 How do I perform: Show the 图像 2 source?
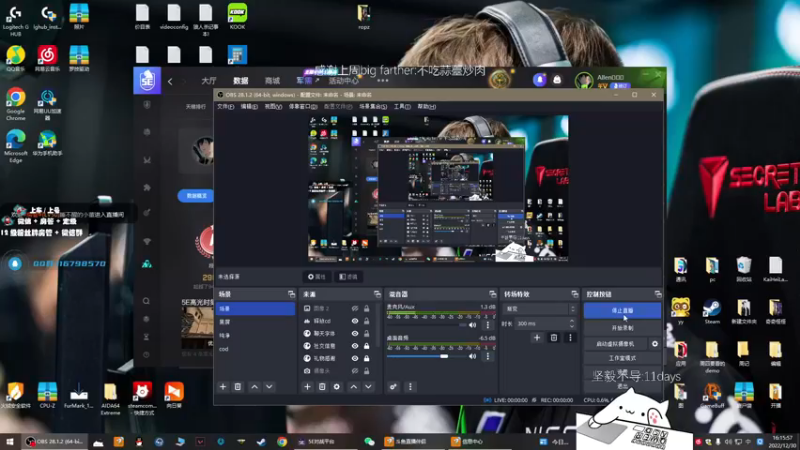click(x=355, y=309)
